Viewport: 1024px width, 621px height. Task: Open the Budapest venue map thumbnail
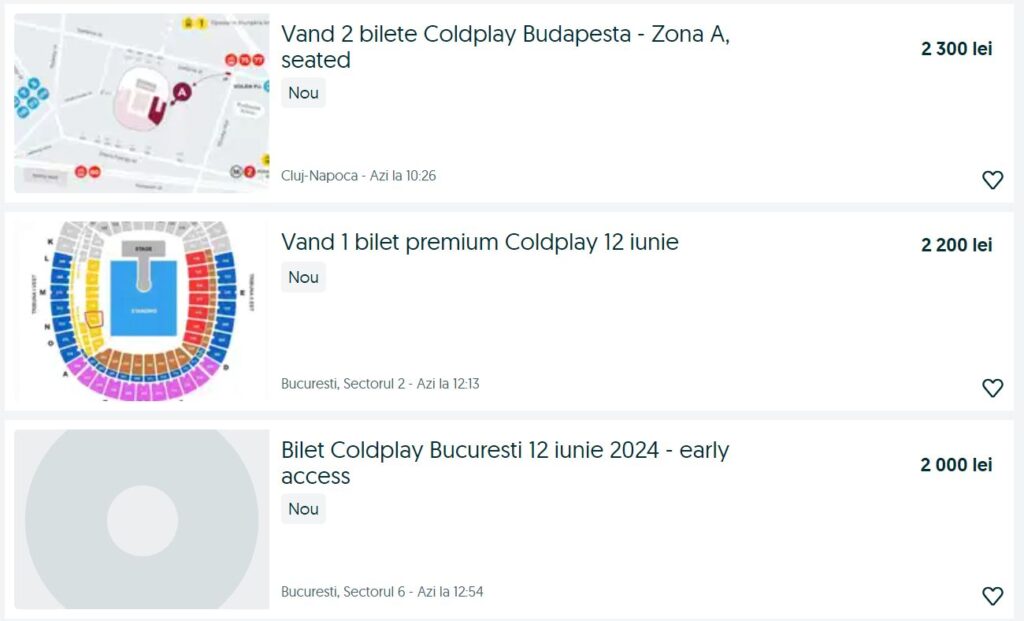click(142, 103)
